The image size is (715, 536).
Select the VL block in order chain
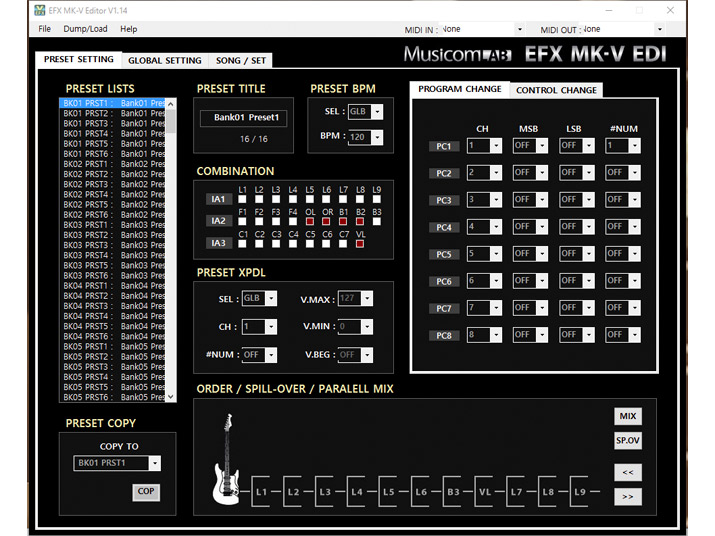click(x=484, y=492)
